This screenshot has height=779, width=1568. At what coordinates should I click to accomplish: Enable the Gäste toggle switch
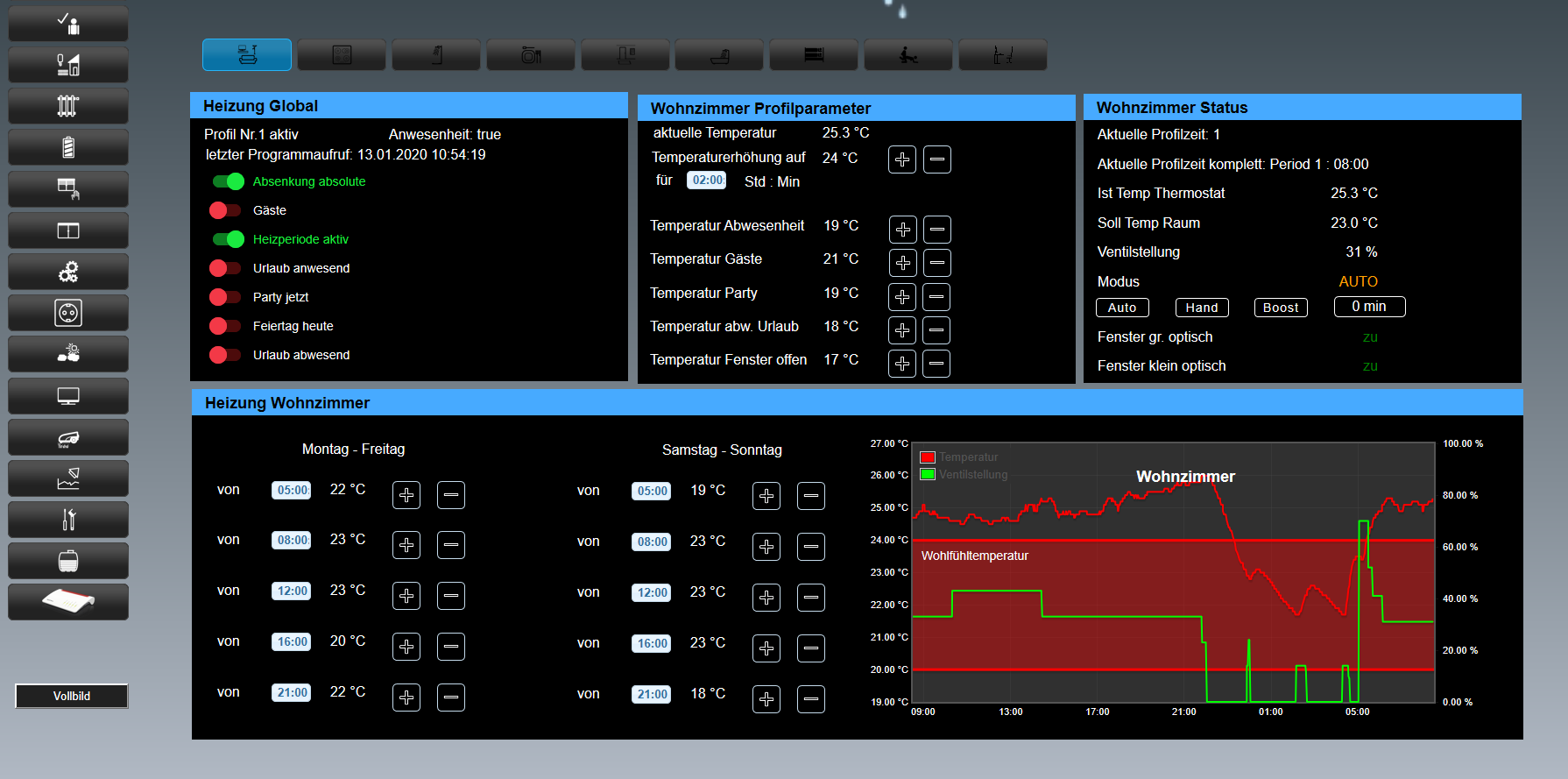[x=226, y=210]
